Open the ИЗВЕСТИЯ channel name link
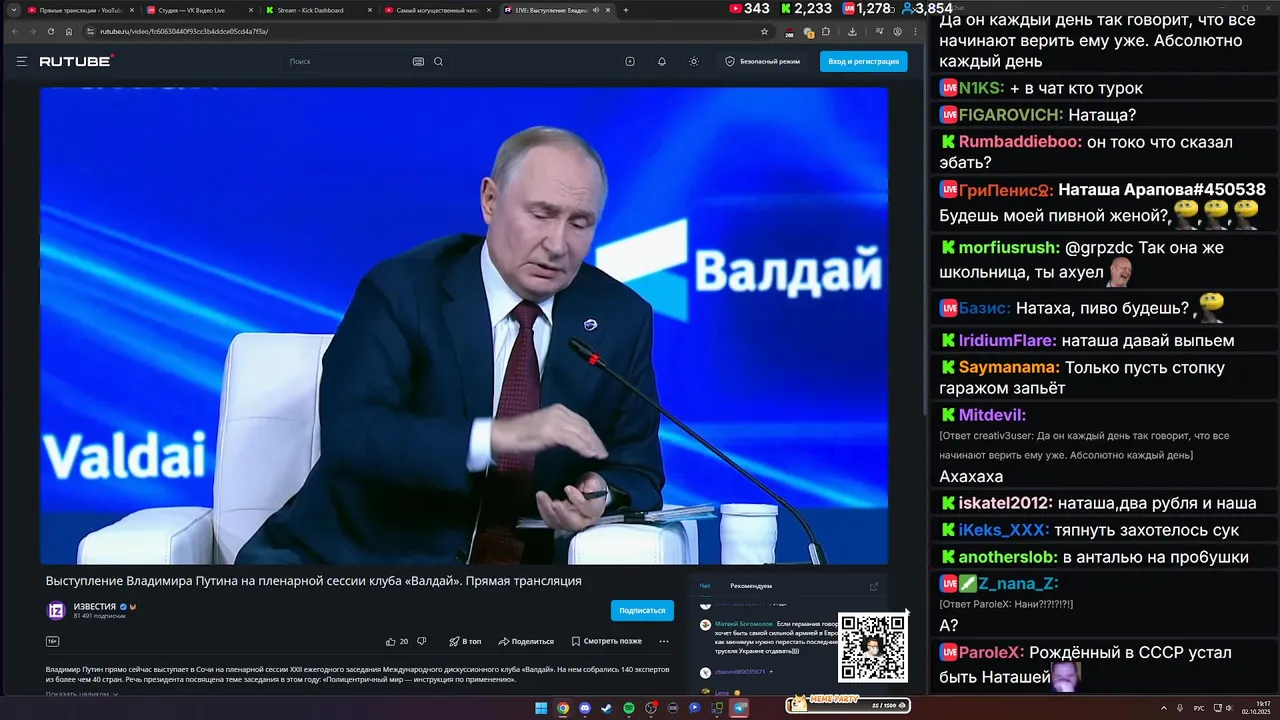 pyautogui.click(x=95, y=606)
